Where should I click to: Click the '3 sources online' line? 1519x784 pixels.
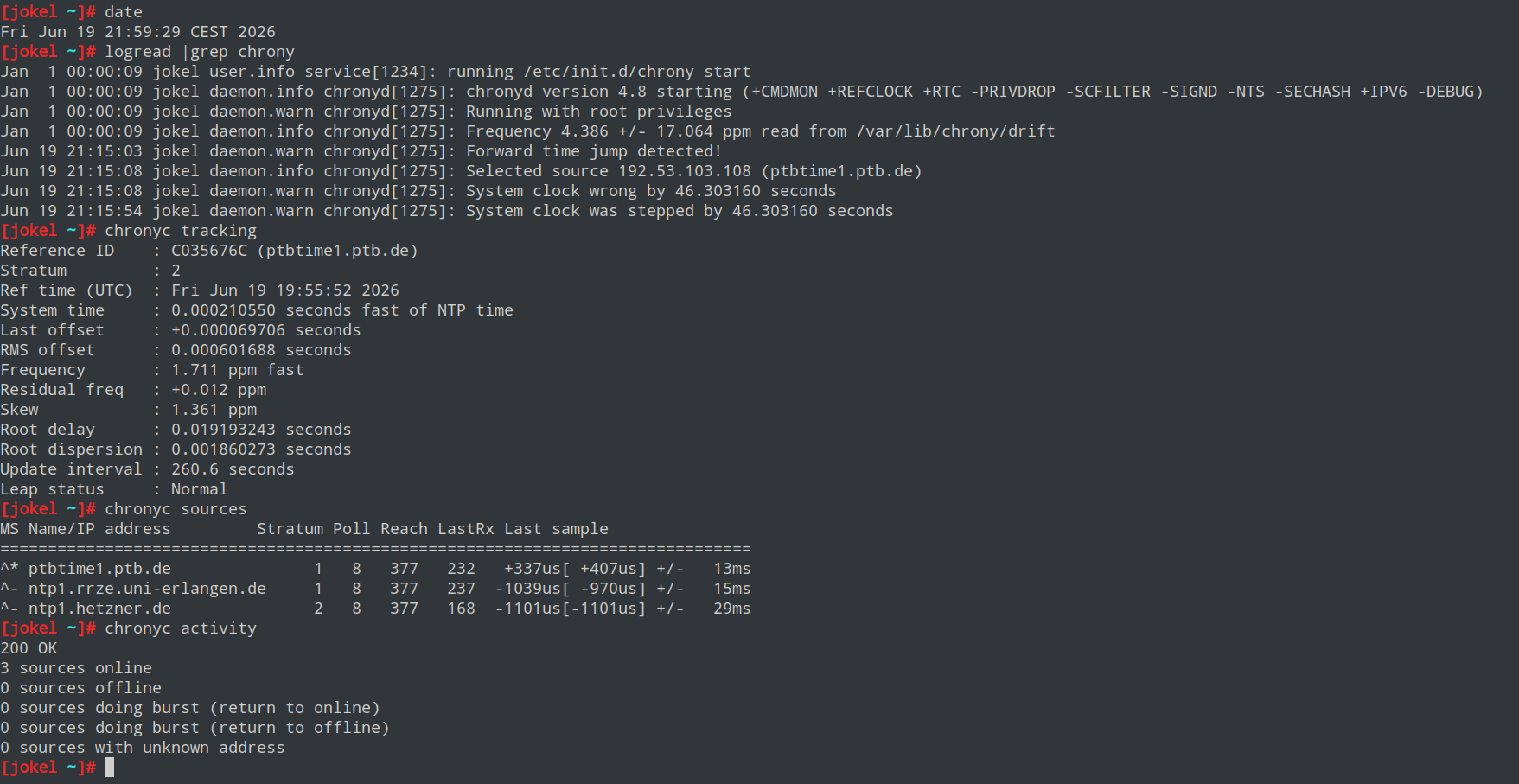[x=76, y=668]
